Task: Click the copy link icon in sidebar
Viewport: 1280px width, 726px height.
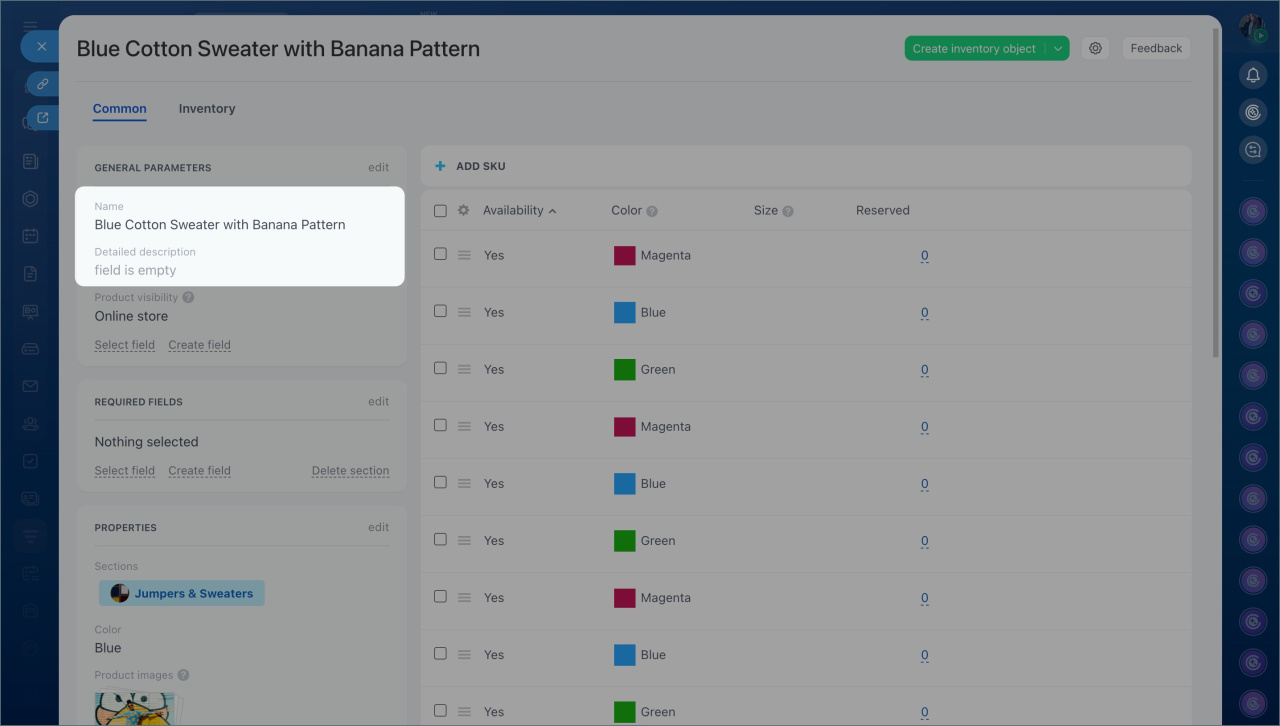Action: (x=42, y=84)
